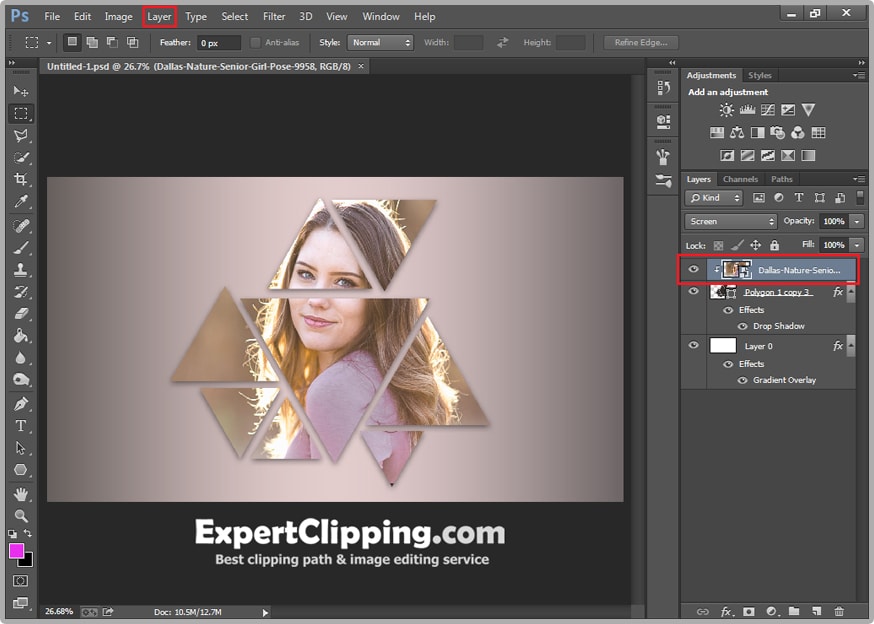Image resolution: width=874 pixels, height=624 pixels.
Task: Choose the Hand tool
Action: [x=20, y=494]
